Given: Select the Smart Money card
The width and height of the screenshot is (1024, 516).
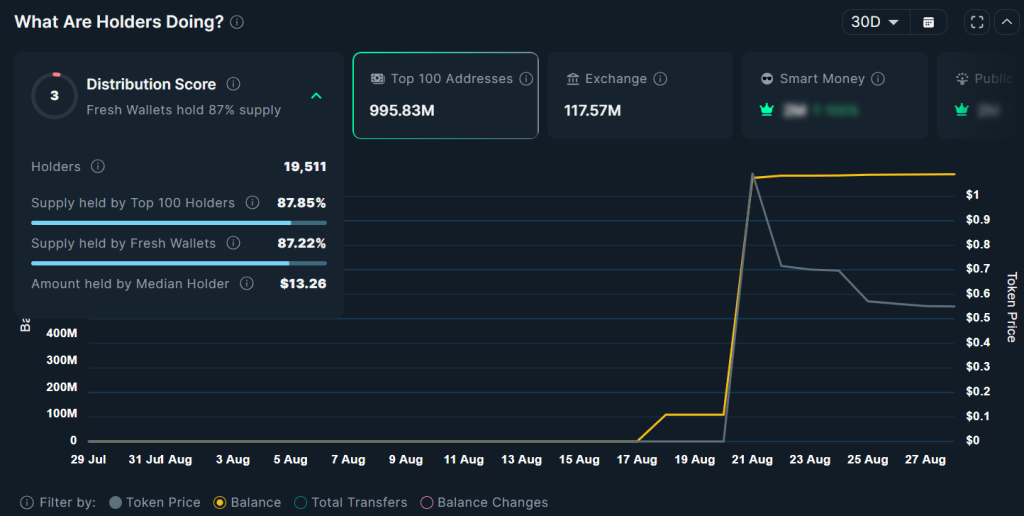Looking at the screenshot, I should [x=834, y=95].
